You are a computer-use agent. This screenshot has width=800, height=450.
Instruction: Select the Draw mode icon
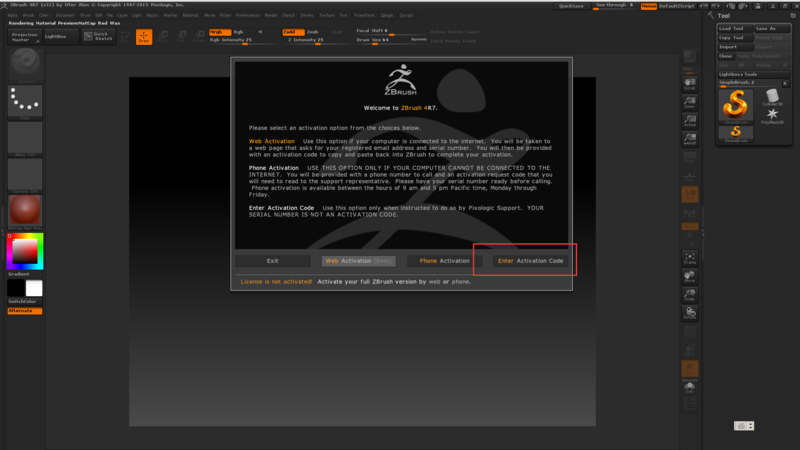[x=144, y=37]
